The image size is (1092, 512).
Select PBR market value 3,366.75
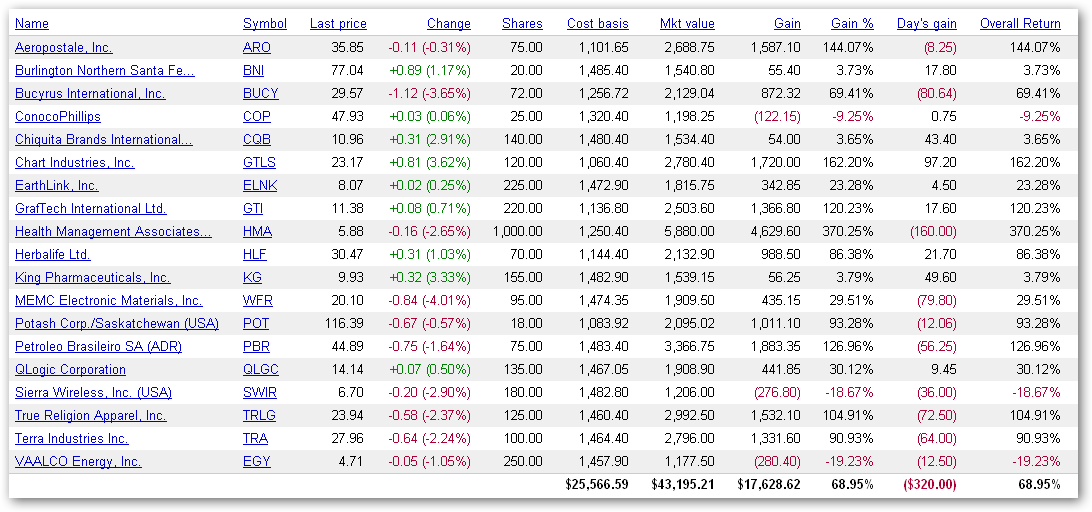pos(690,346)
